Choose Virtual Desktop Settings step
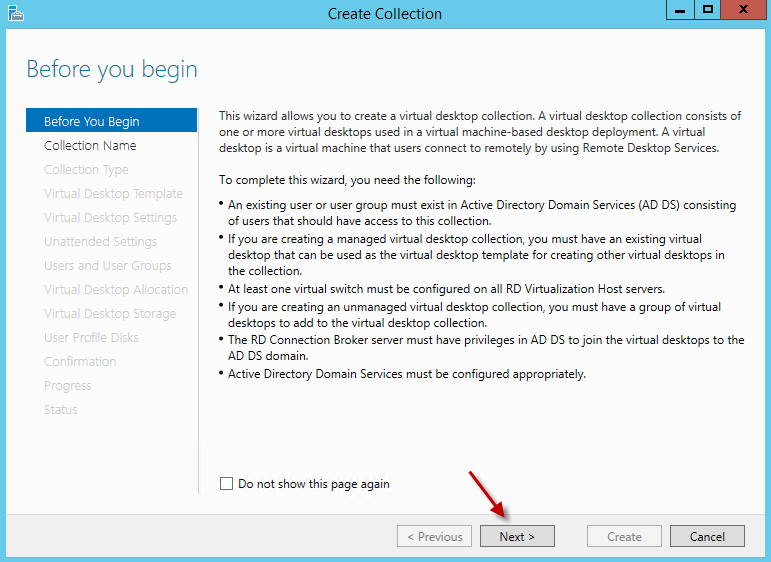The image size is (771, 562). click(x=110, y=217)
